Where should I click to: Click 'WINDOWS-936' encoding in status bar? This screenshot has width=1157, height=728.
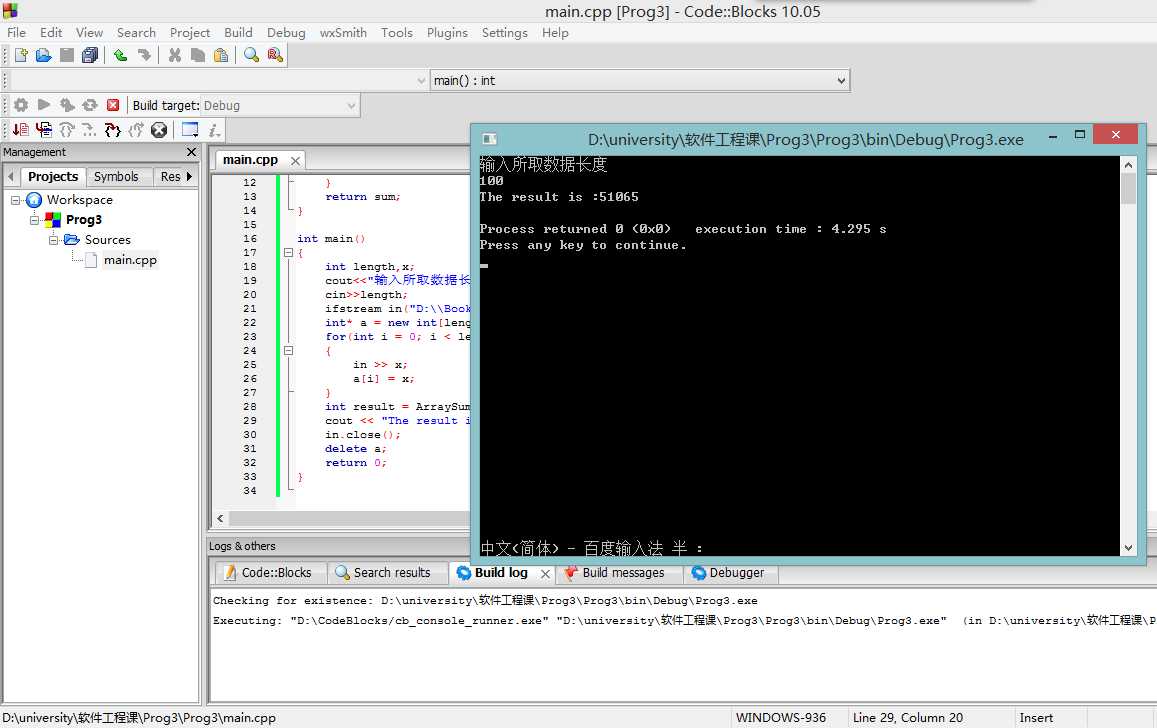(x=781, y=718)
